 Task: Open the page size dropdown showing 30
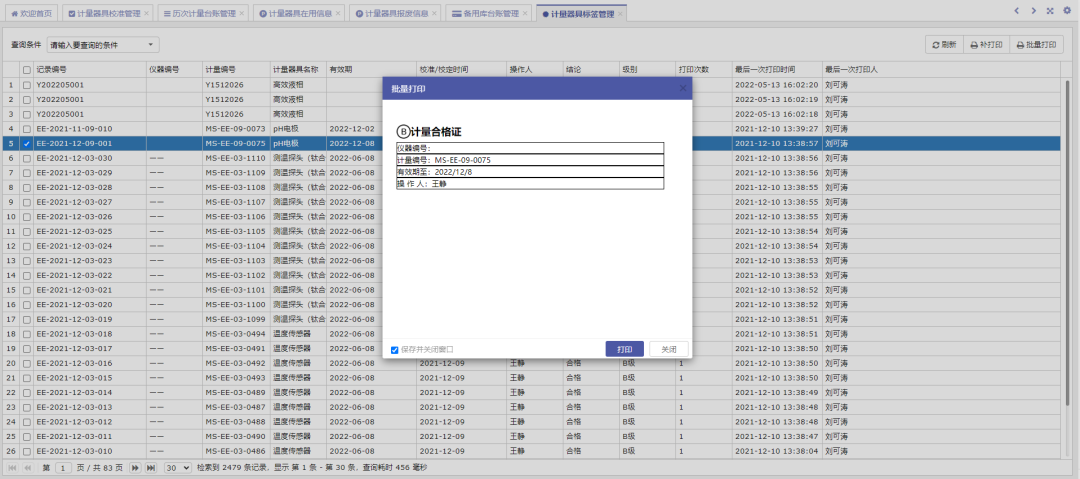[178, 468]
